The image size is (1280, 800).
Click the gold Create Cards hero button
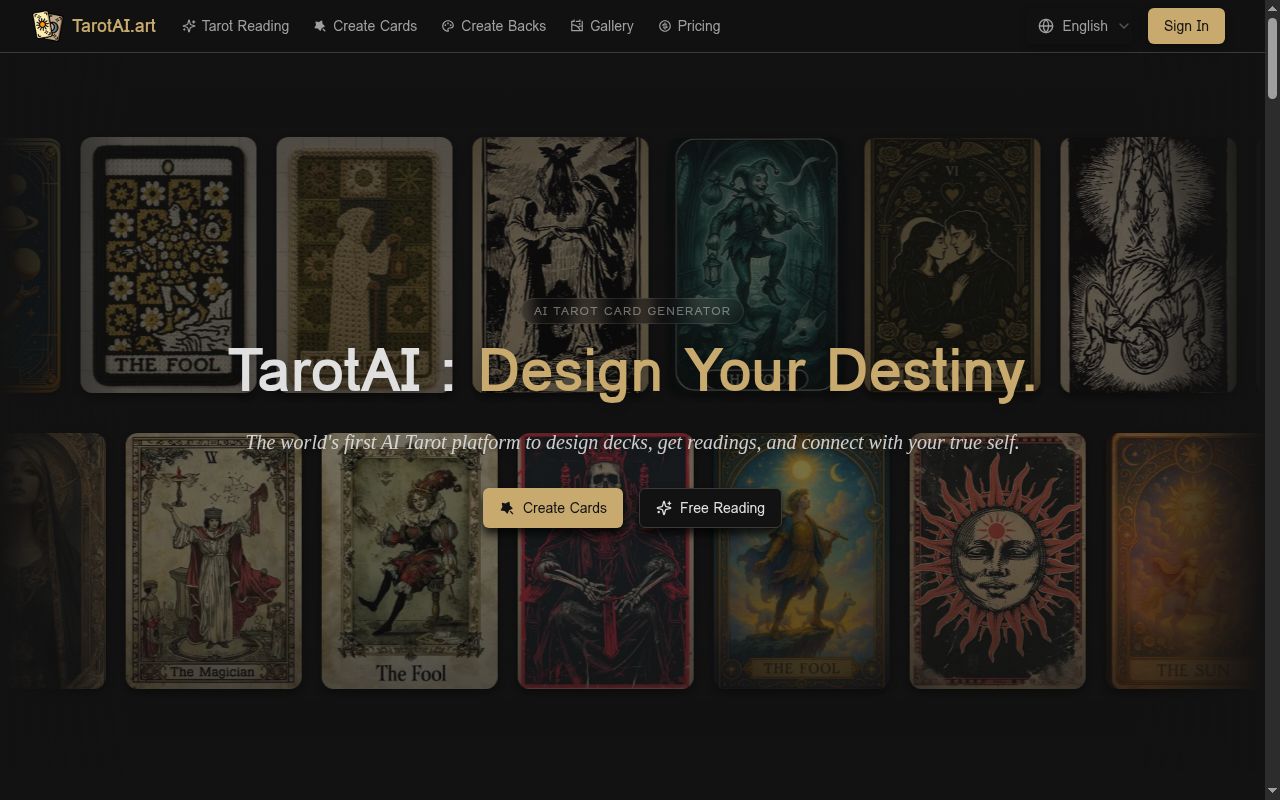[x=553, y=508]
